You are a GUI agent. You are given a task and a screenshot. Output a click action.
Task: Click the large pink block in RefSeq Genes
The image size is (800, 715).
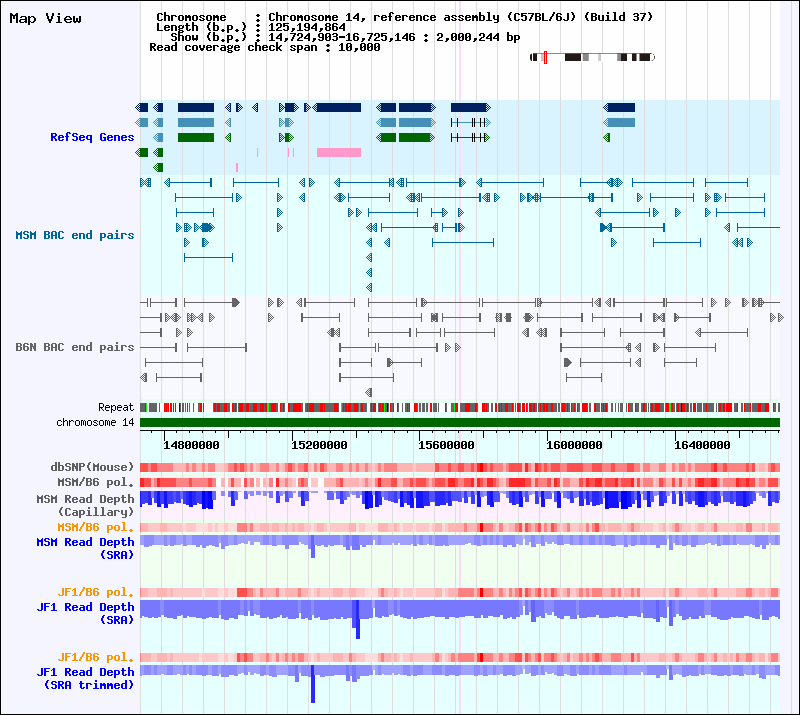pos(339,153)
